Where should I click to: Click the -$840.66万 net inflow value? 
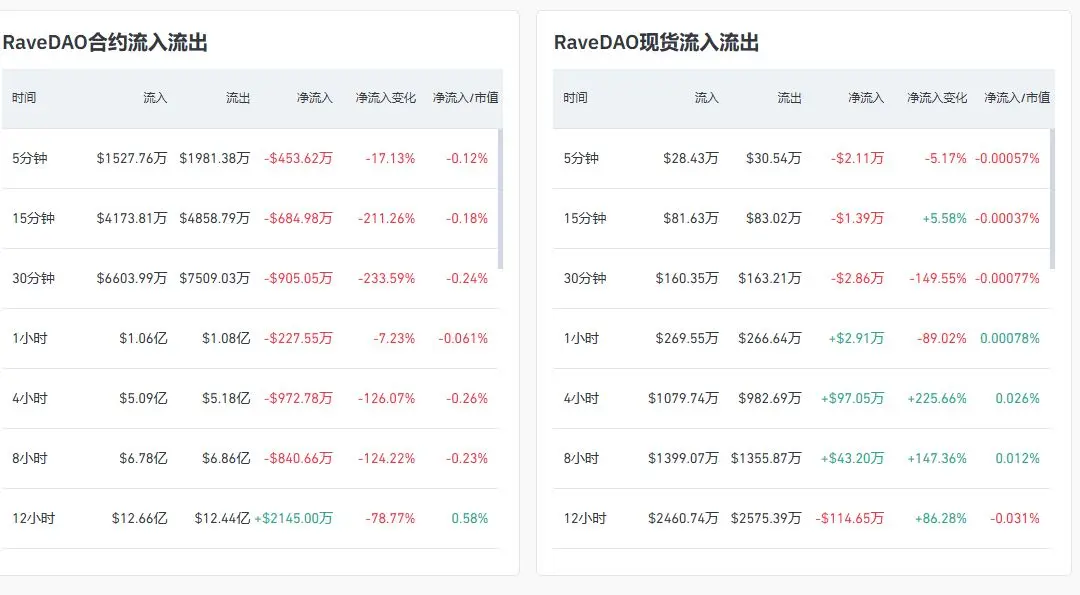pyautogui.click(x=298, y=458)
